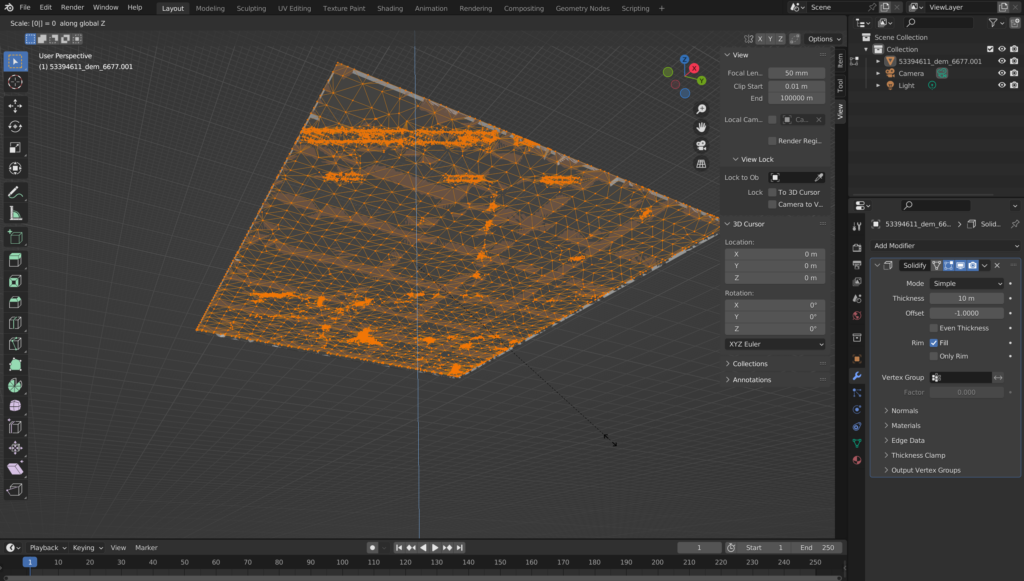Open viewport Options button
The width and height of the screenshot is (1024, 581).
(822, 39)
